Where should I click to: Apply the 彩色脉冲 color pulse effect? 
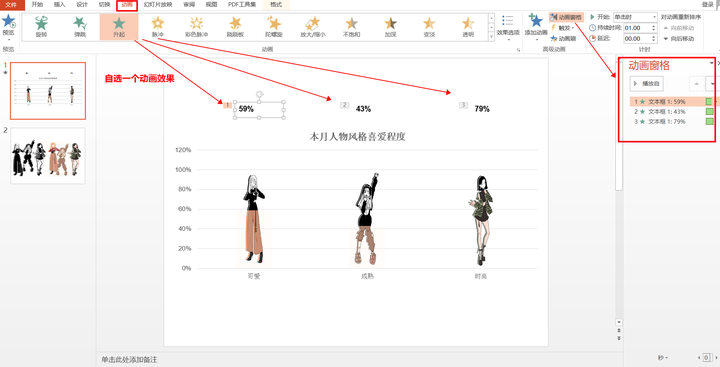point(197,26)
